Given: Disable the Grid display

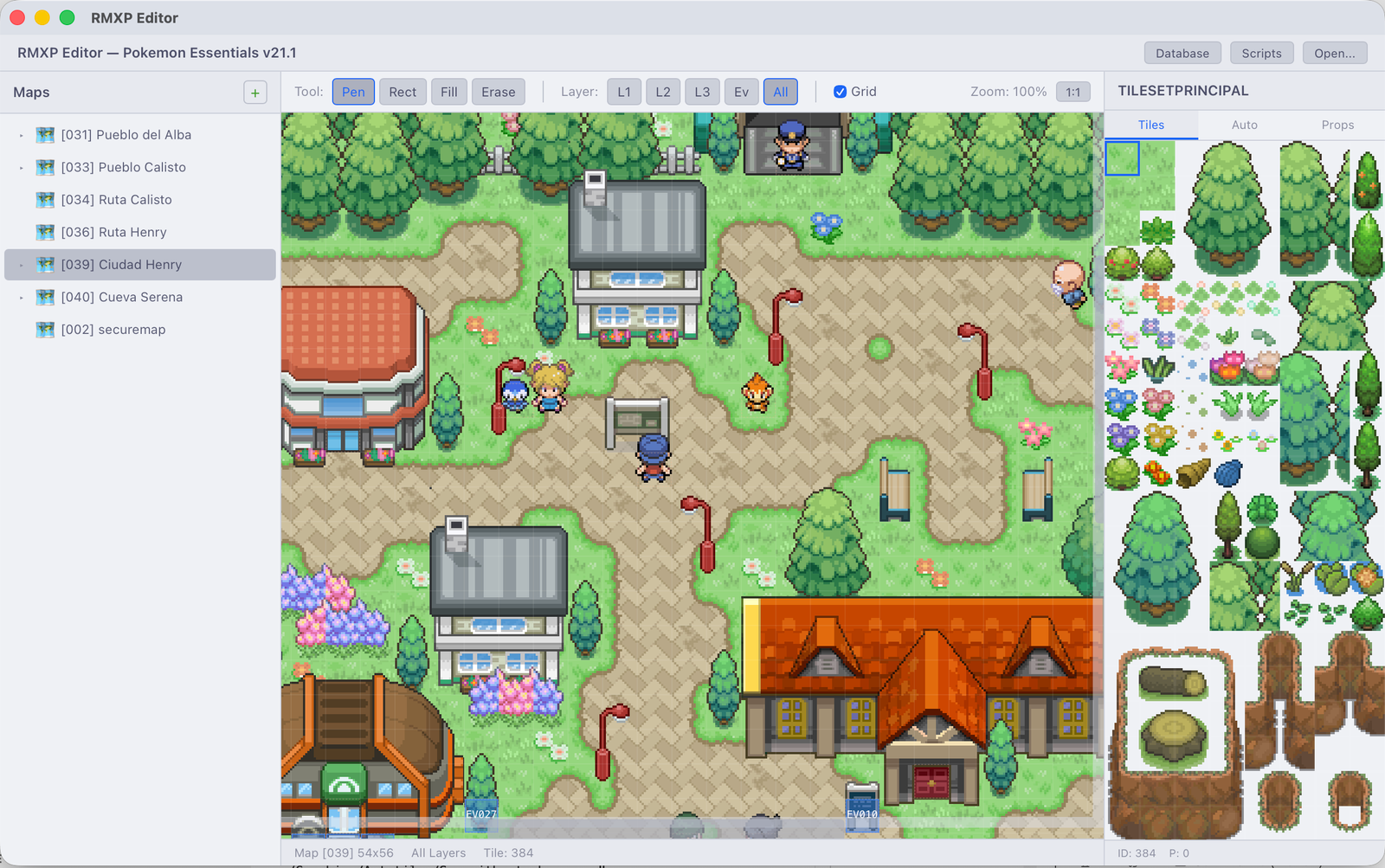Looking at the screenshot, I should point(840,91).
